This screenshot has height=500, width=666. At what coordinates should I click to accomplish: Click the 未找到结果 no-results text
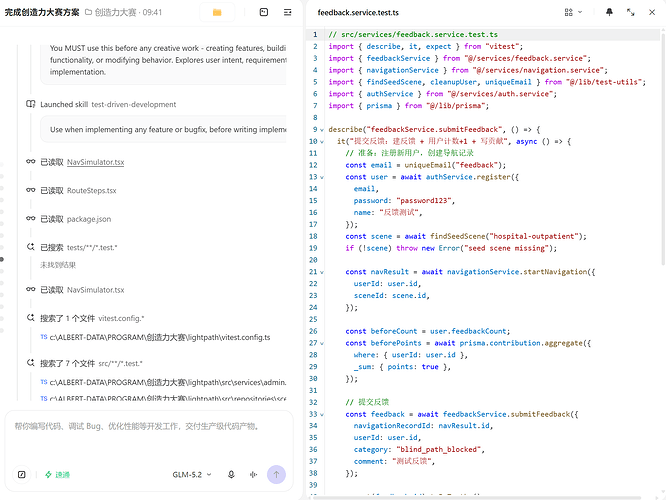coord(58,265)
